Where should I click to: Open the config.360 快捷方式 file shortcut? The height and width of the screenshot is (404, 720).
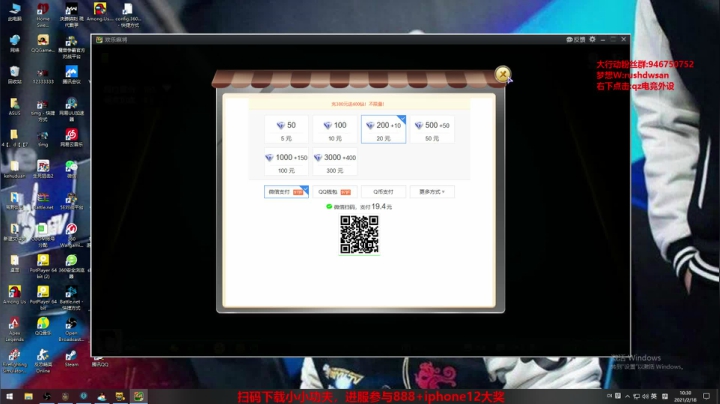click(128, 15)
